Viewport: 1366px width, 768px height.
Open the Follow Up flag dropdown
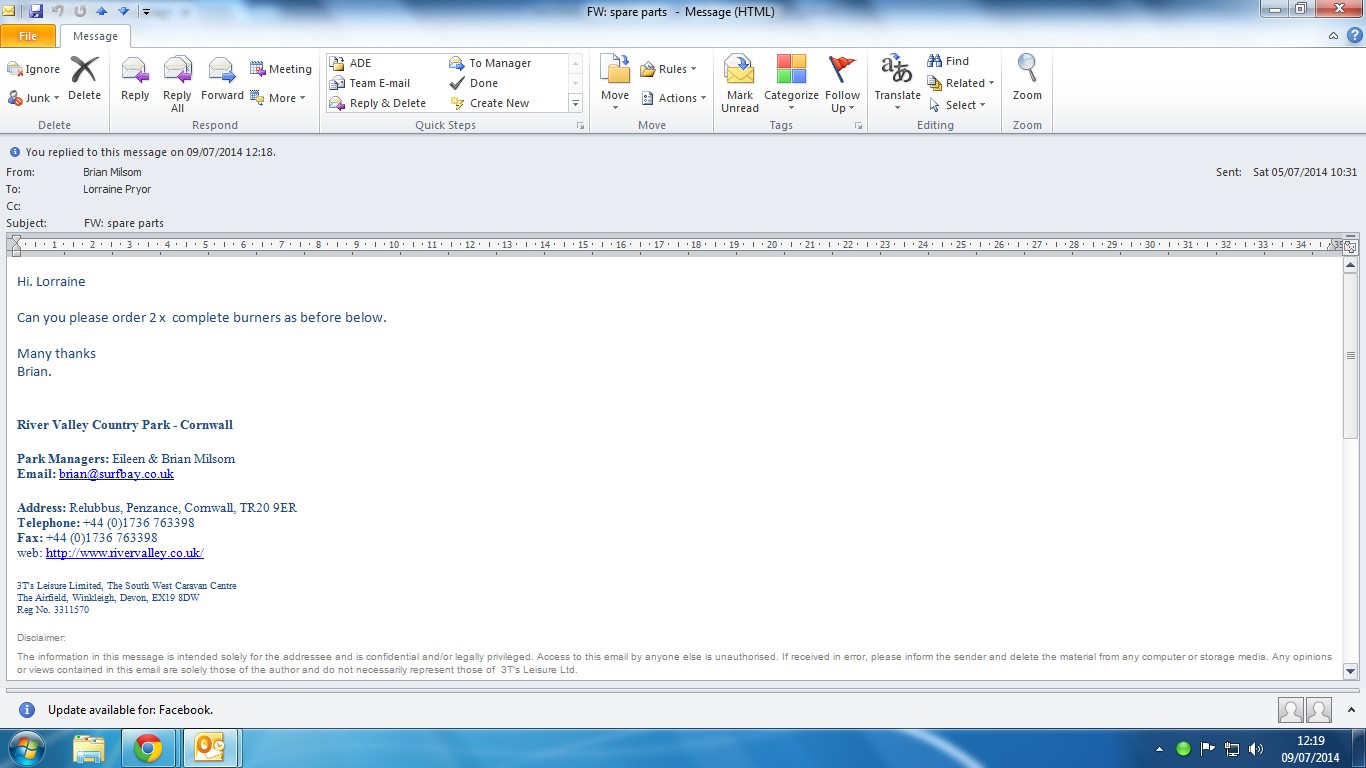[x=843, y=82]
